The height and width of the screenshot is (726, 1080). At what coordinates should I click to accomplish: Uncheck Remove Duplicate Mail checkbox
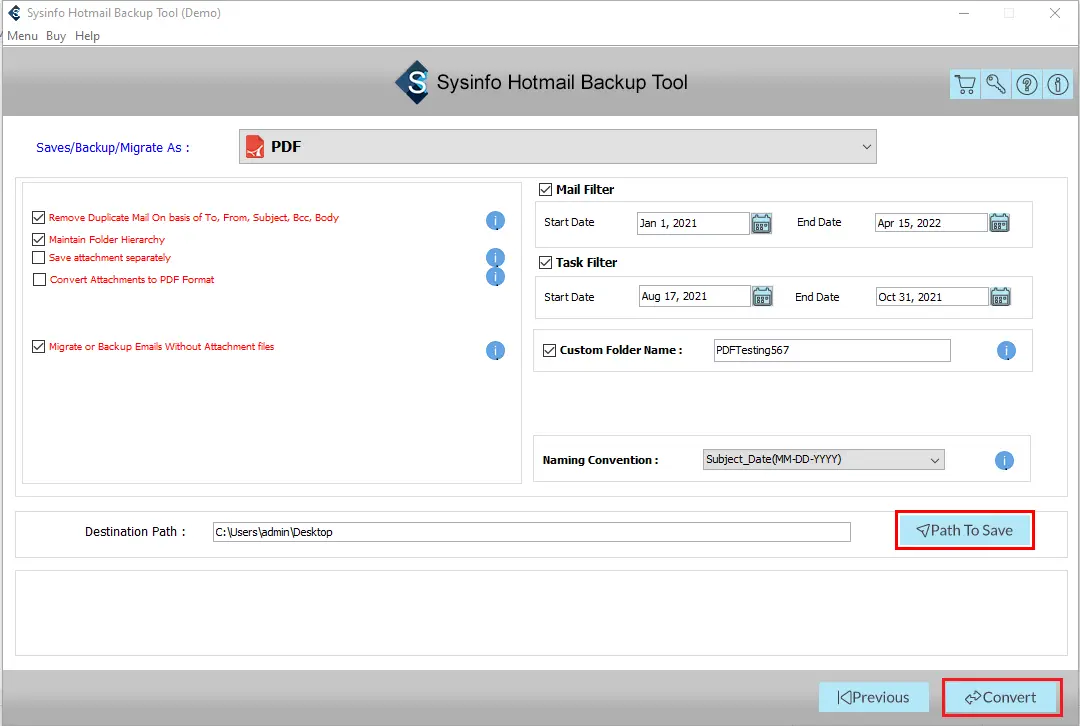tap(39, 218)
